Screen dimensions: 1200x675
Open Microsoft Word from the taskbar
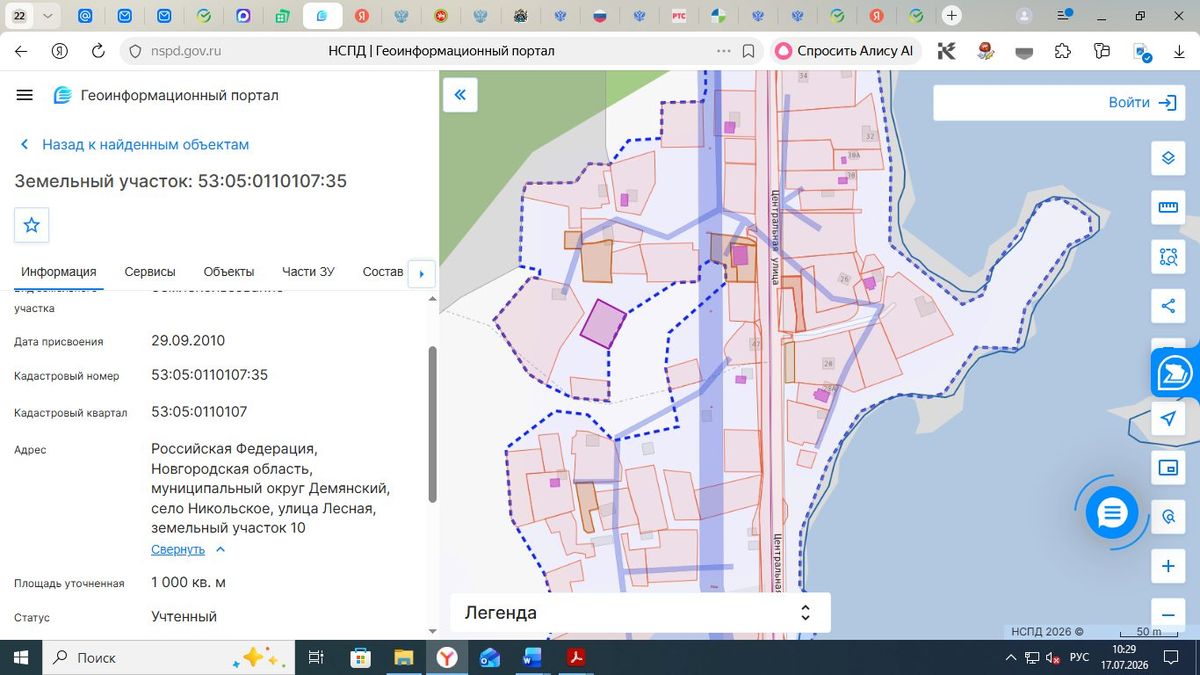click(x=532, y=657)
